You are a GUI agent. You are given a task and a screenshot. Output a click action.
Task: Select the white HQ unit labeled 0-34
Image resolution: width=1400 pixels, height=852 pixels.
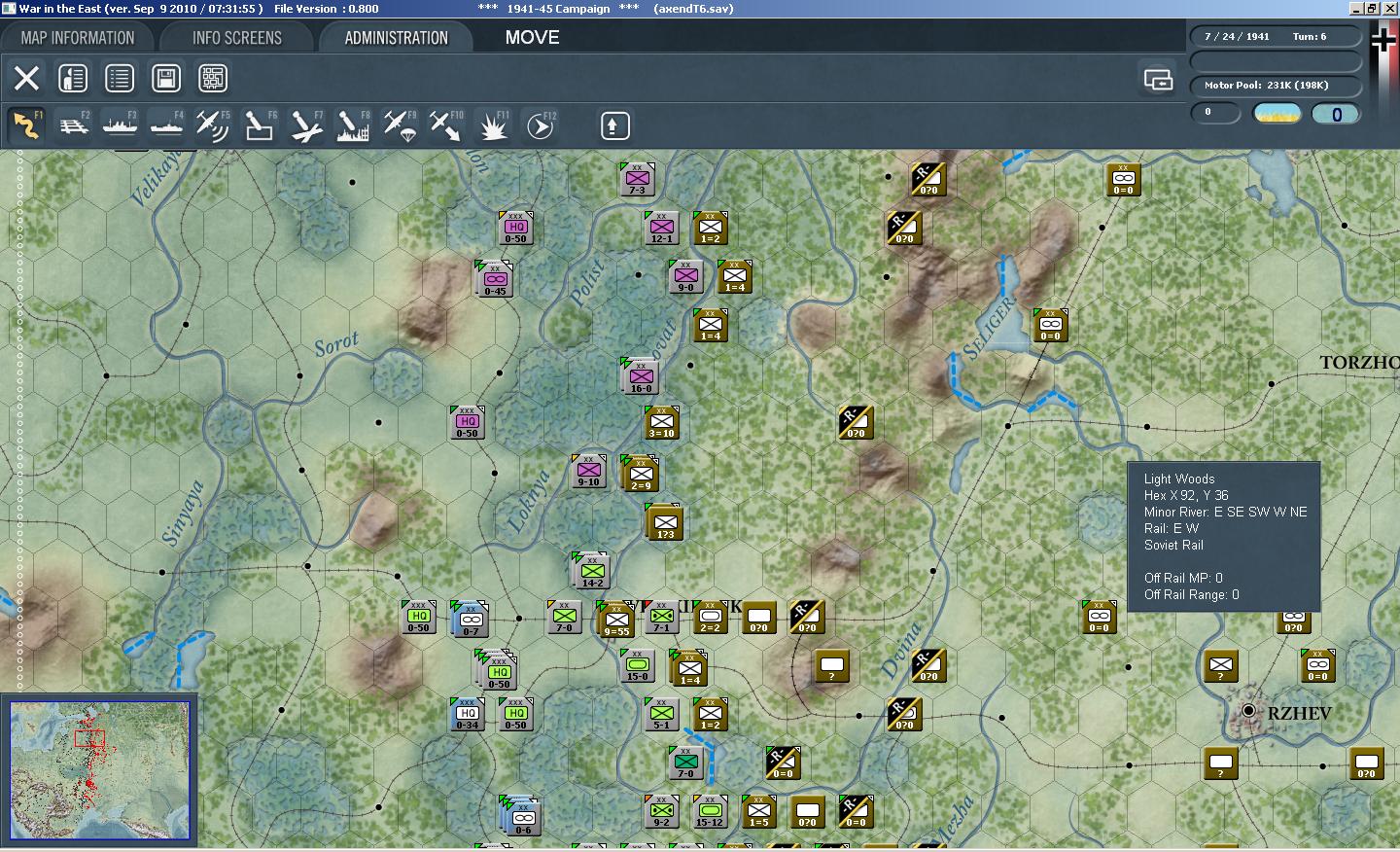click(x=467, y=715)
